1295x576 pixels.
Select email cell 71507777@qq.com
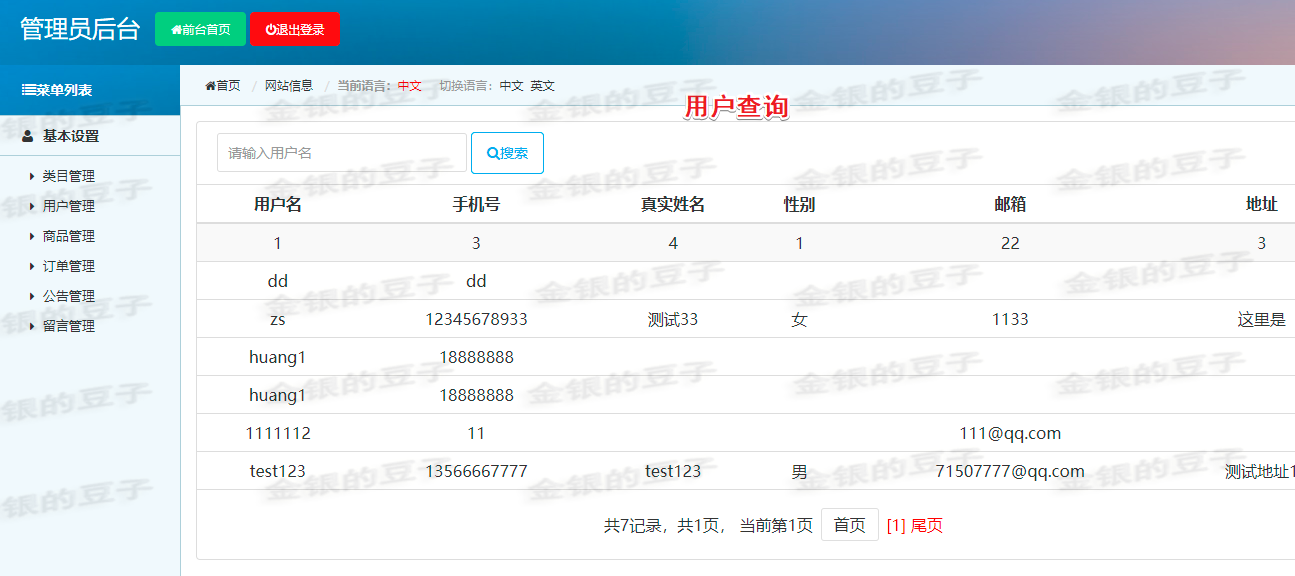1010,471
